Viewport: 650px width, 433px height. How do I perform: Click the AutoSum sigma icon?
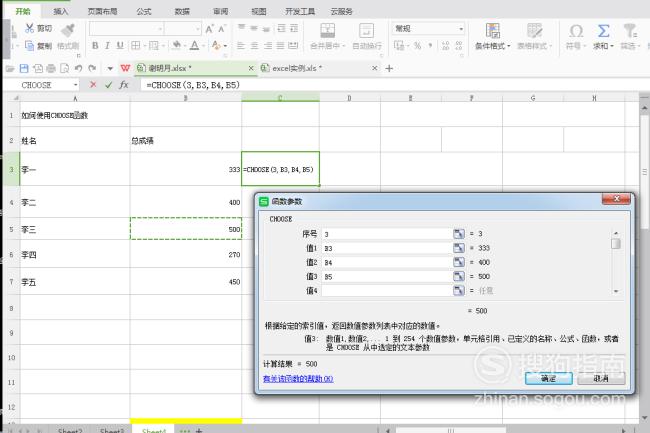pyautogui.click(x=604, y=31)
